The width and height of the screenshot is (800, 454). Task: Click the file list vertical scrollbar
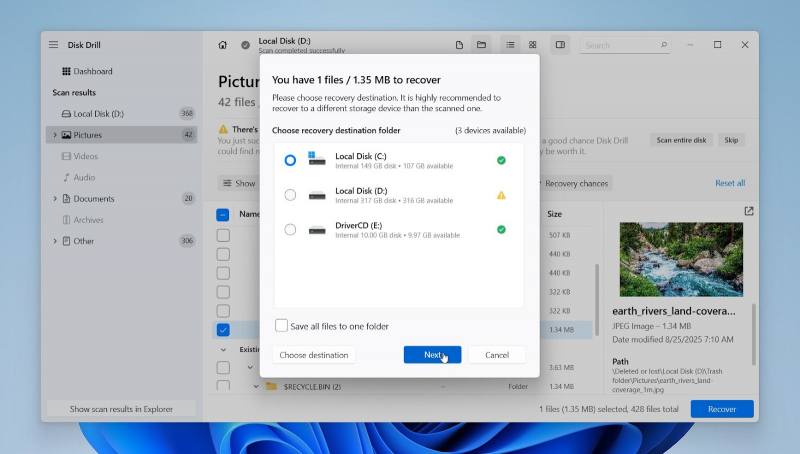pyautogui.click(x=597, y=300)
